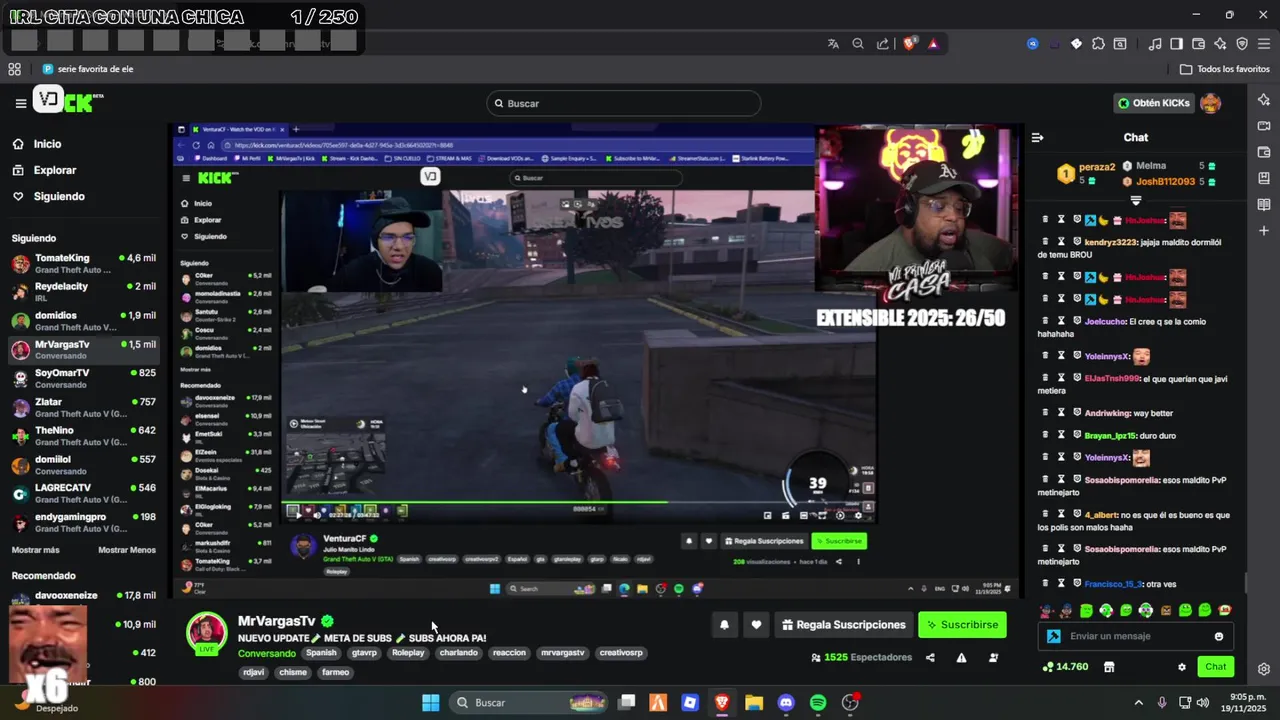Click the Conversando category link
The height and width of the screenshot is (720, 1280).
point(266,653)
